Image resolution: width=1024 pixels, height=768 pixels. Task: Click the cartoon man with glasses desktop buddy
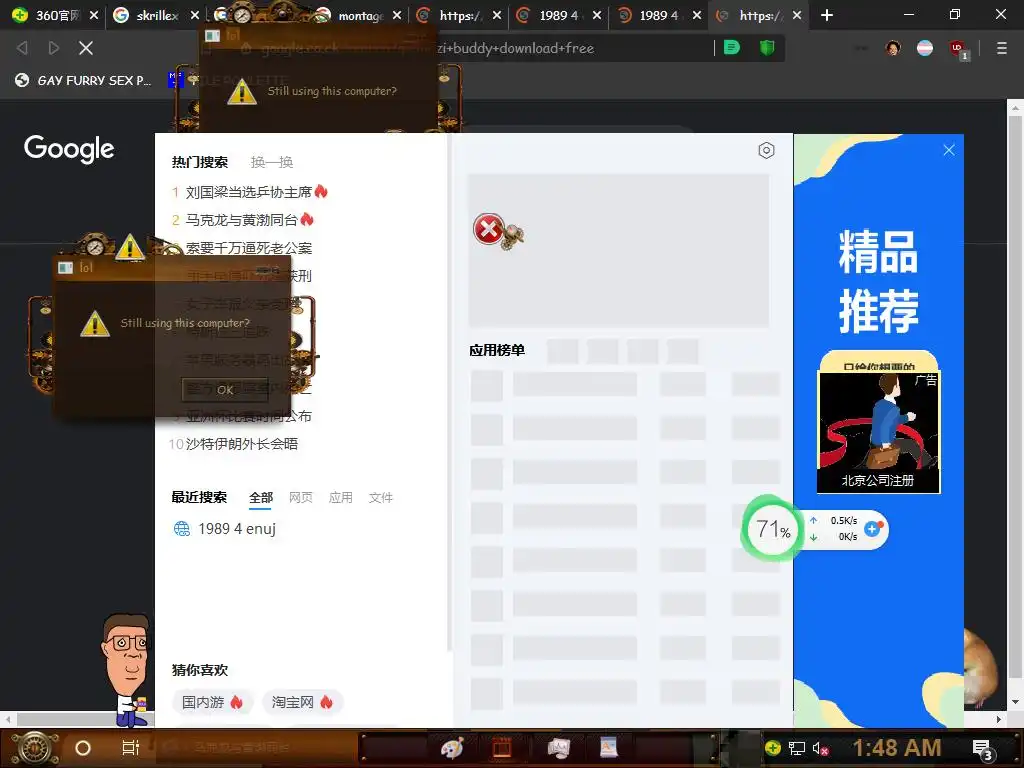(127, 670)
